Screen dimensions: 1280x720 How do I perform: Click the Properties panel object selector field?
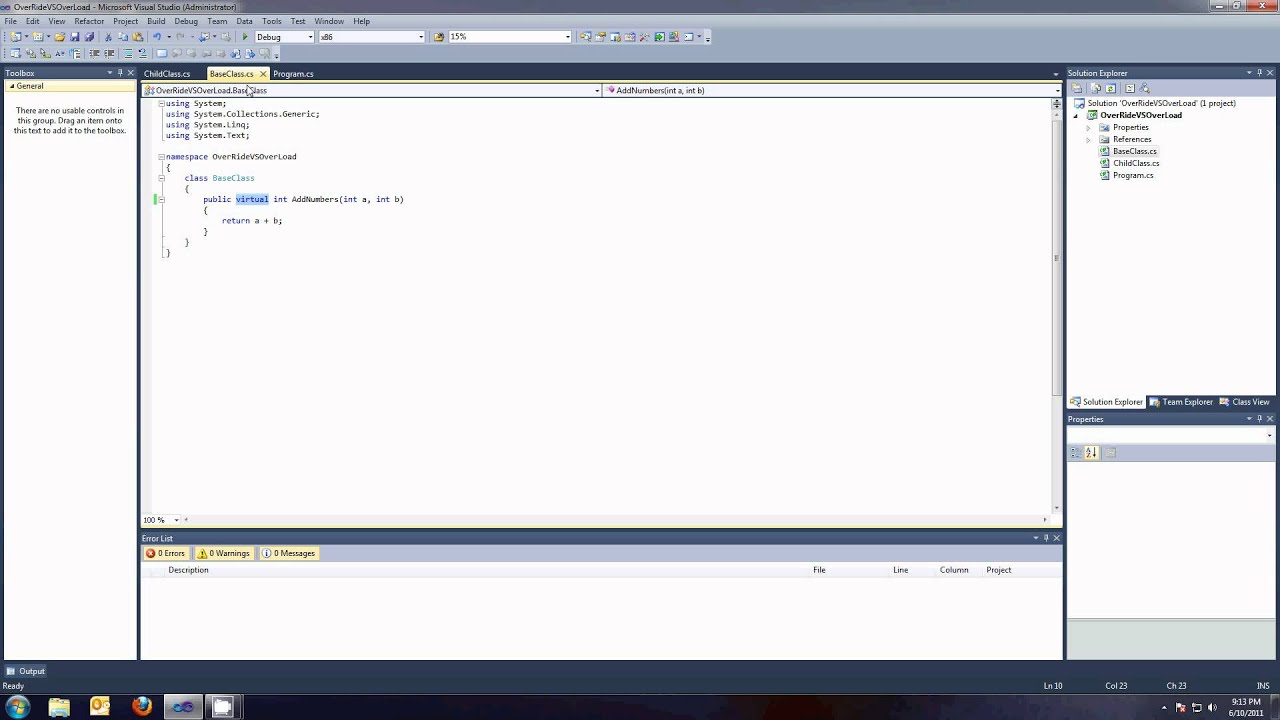1170,435
